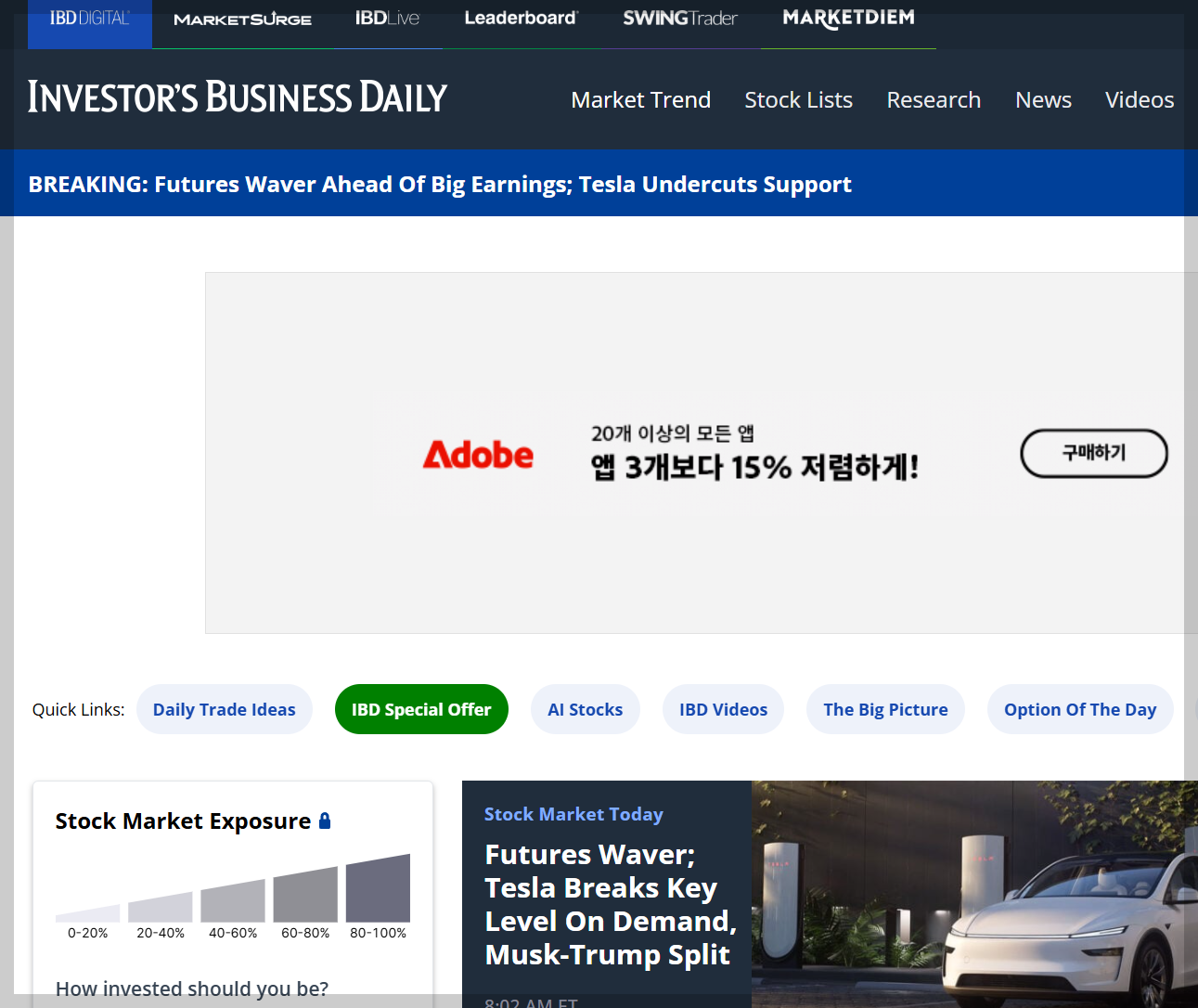Screen dimensions: 1198x1008
Task: Open Daily Trade Ideas quick link
Action: [225, 709]
